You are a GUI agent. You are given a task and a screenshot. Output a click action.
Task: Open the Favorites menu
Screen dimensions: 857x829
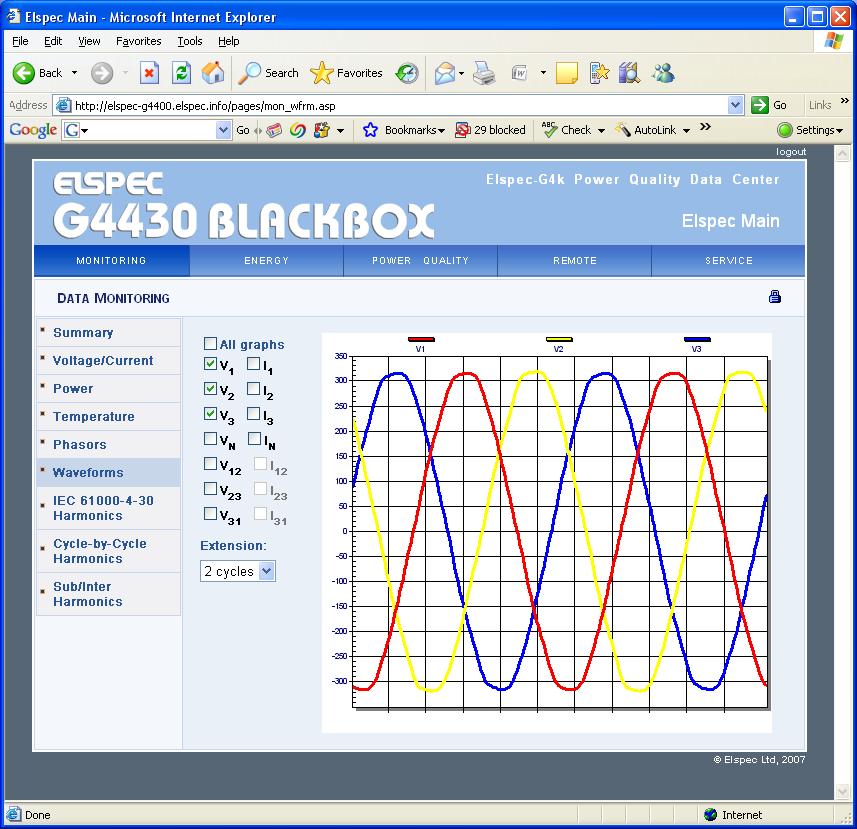(x=138, y=41)
